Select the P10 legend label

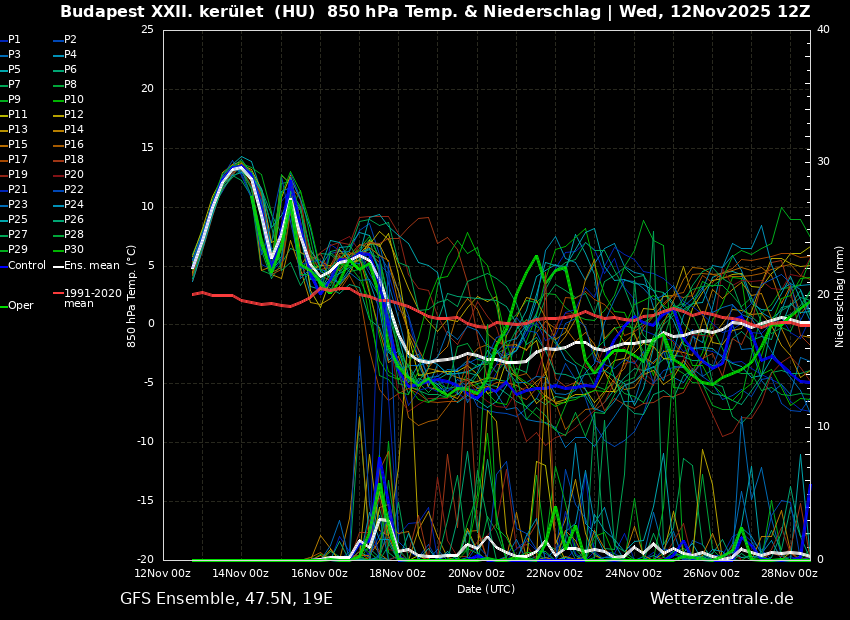coord(73,100)
